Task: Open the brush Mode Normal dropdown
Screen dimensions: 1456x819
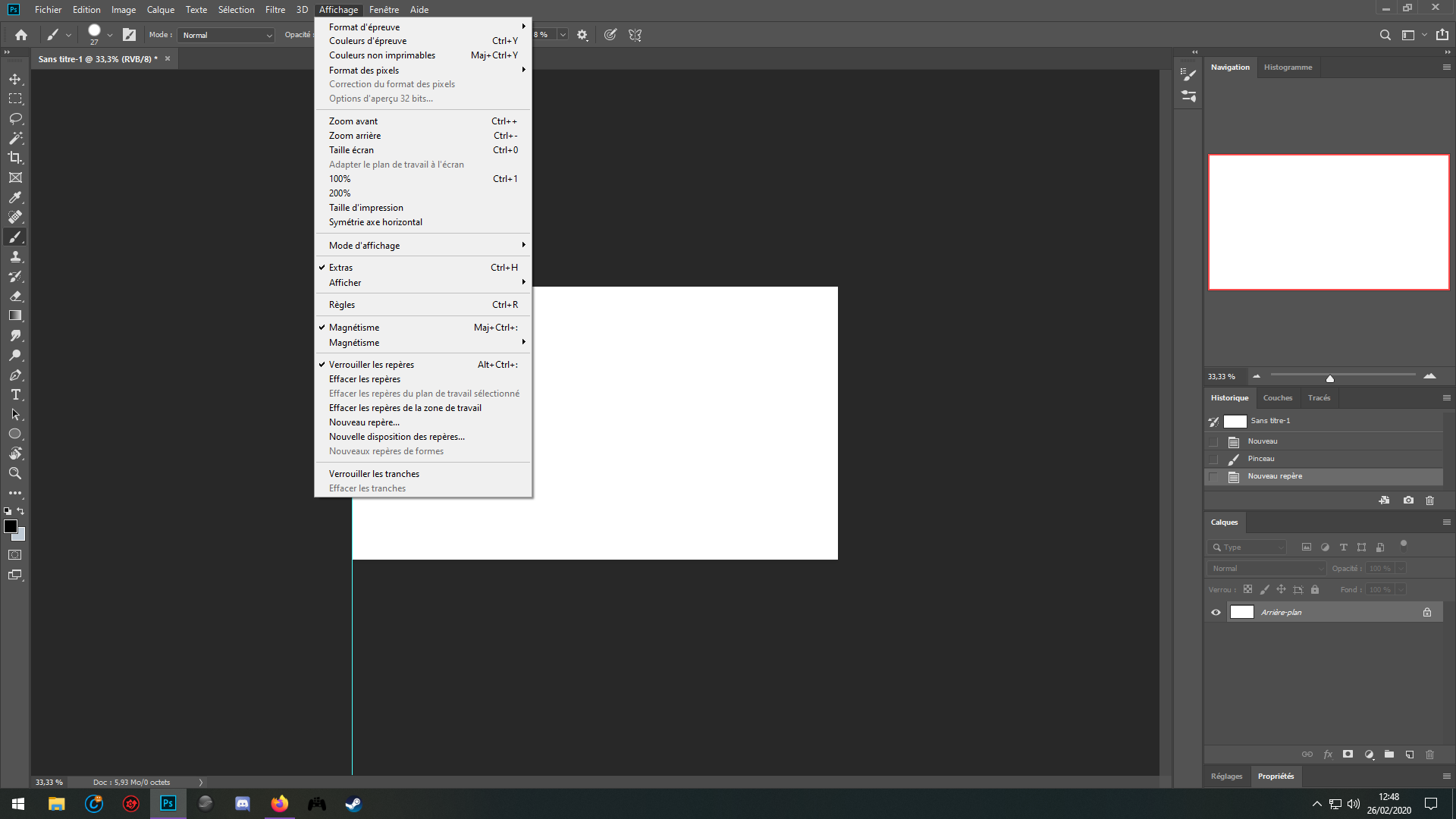Action: [226, 35]
